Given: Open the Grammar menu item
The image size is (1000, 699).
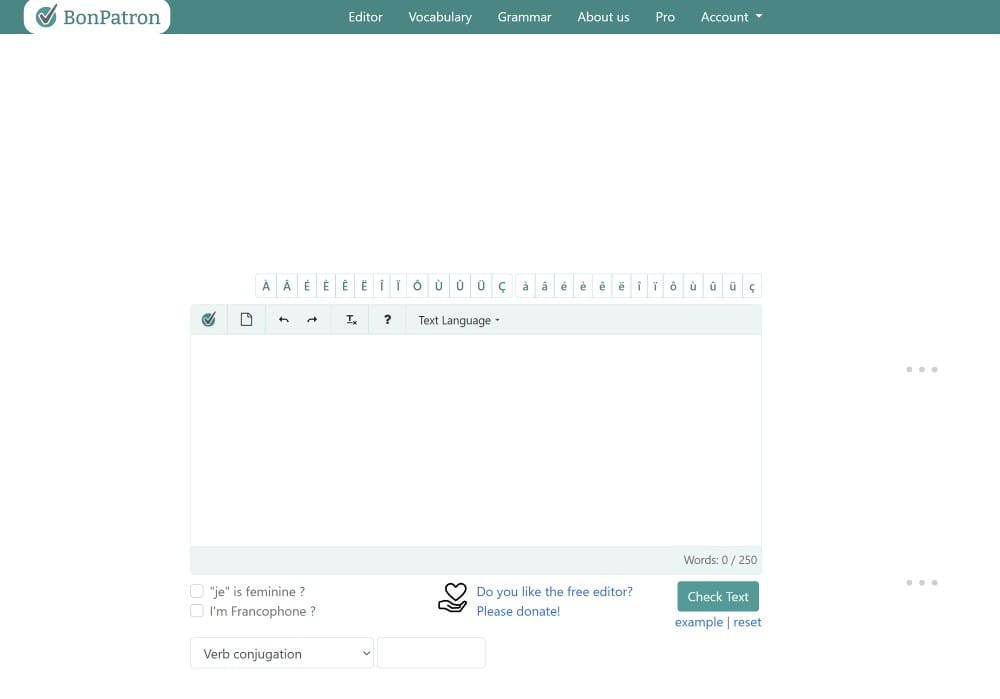Looking at the screenshot, I should point(524,17).
